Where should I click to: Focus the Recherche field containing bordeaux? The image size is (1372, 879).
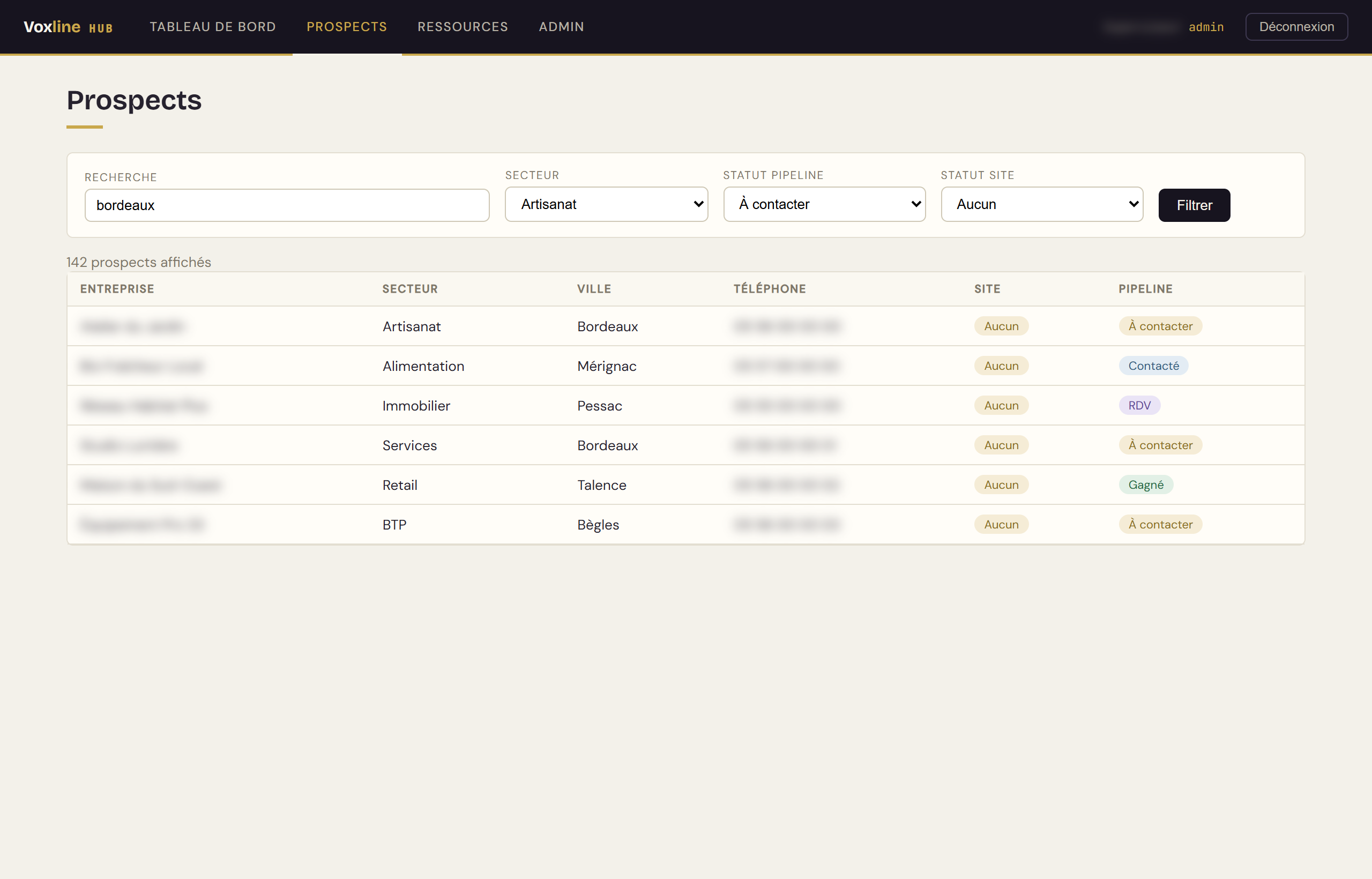(x=287, y=205)
